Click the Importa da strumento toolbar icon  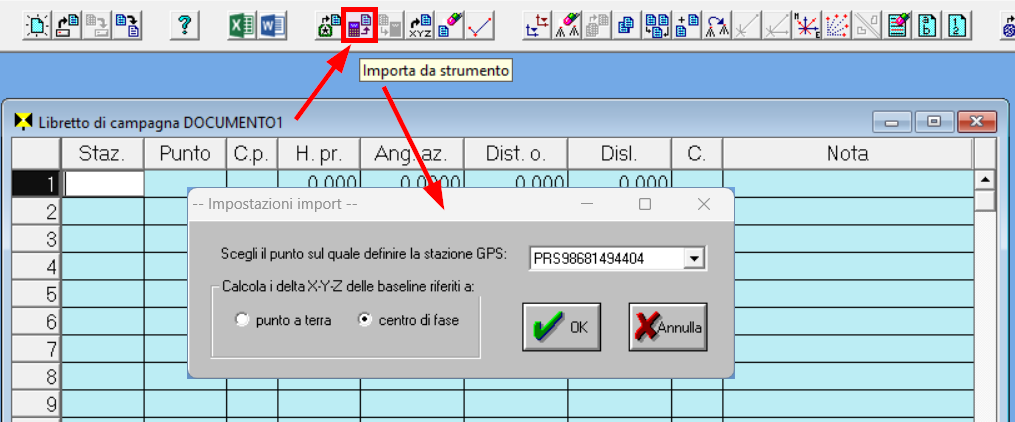point(359,26)
